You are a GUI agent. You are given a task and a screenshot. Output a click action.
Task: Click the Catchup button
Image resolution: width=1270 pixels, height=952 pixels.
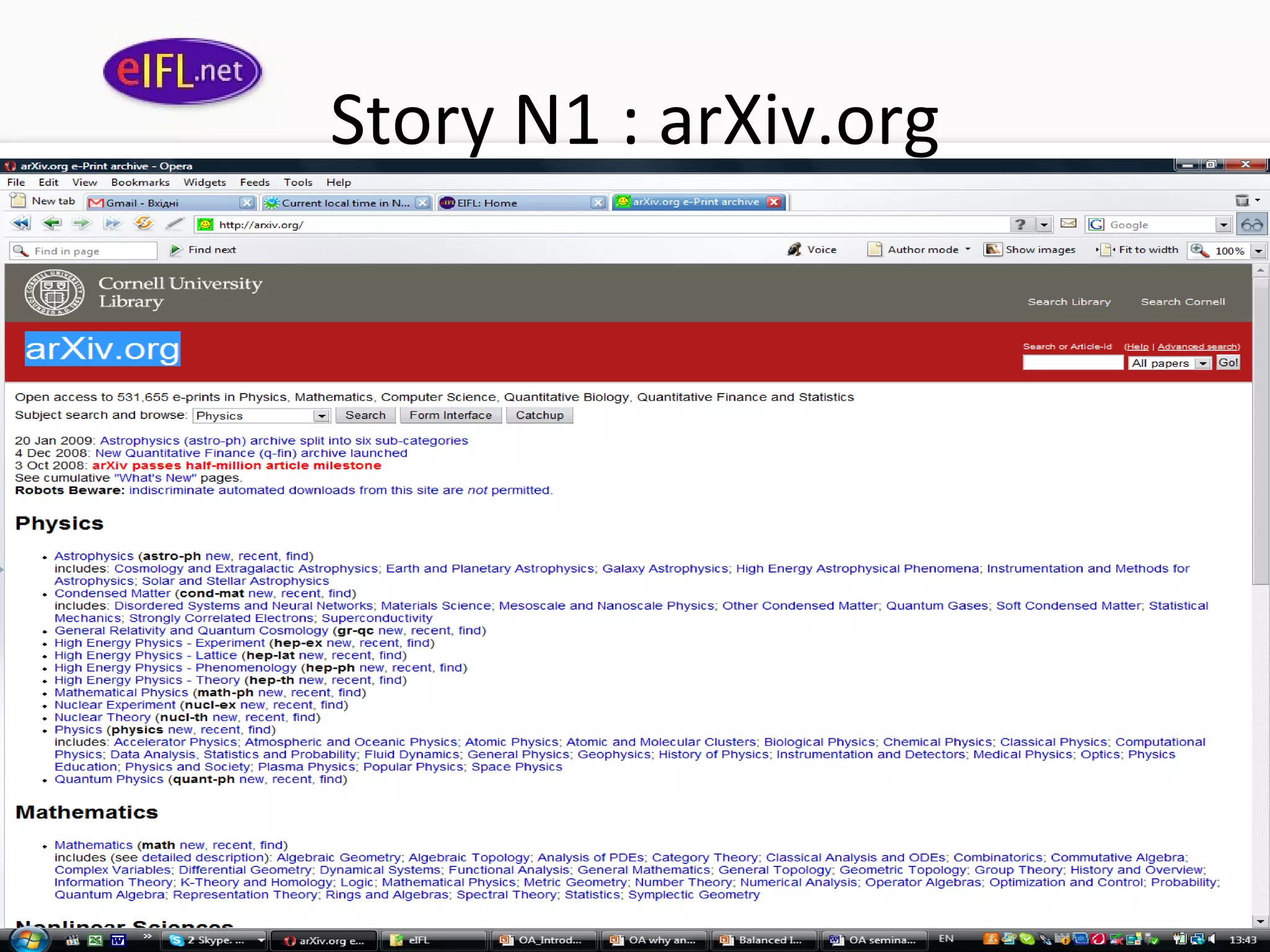tap(540, 415)
